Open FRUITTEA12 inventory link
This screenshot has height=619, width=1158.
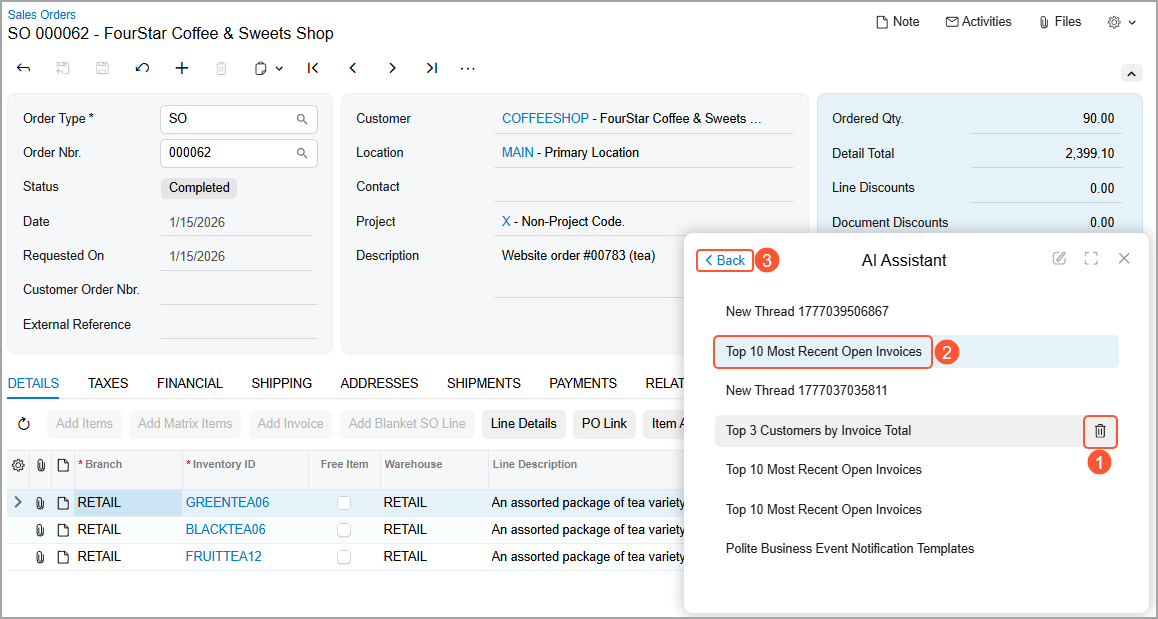coord(224,556)
